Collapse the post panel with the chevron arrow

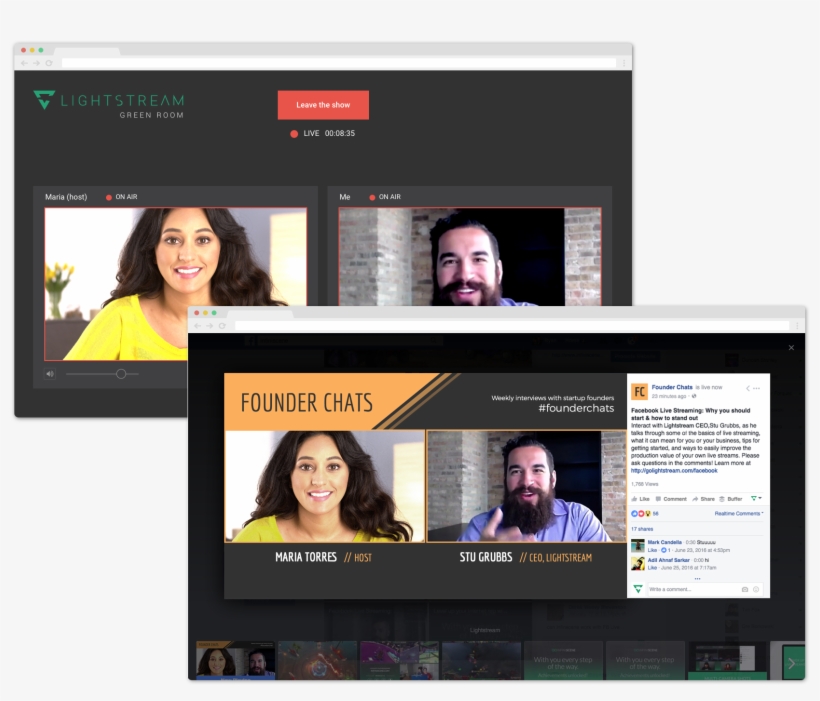(748, 388)
